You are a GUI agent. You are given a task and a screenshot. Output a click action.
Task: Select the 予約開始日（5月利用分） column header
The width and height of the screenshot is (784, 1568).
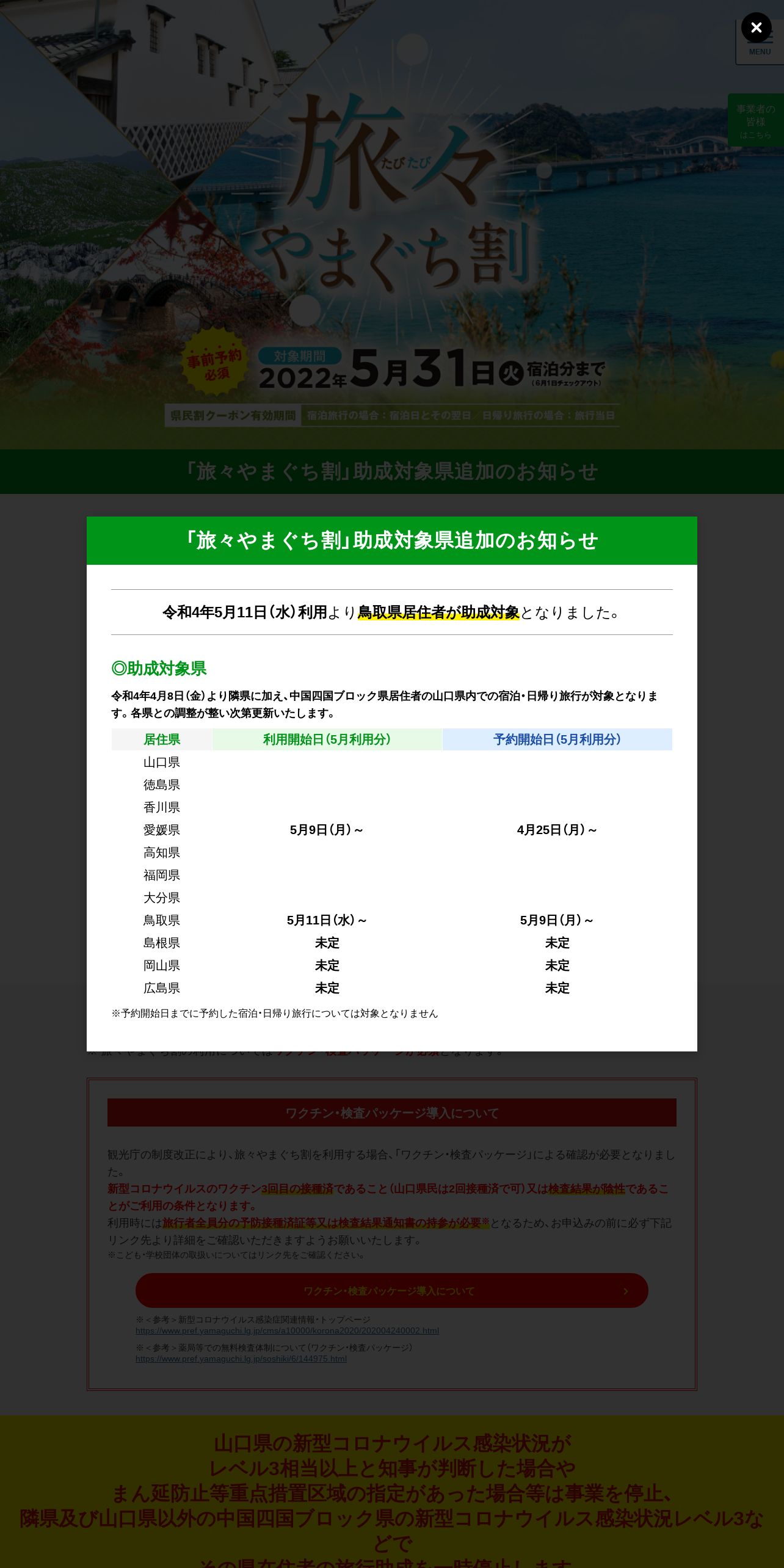coord(557,739)
